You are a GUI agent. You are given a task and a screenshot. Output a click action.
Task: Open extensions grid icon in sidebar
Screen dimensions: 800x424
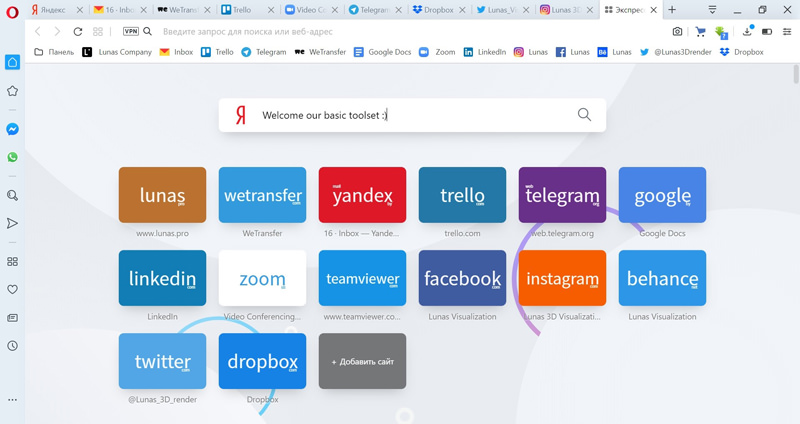coord(12,262)
